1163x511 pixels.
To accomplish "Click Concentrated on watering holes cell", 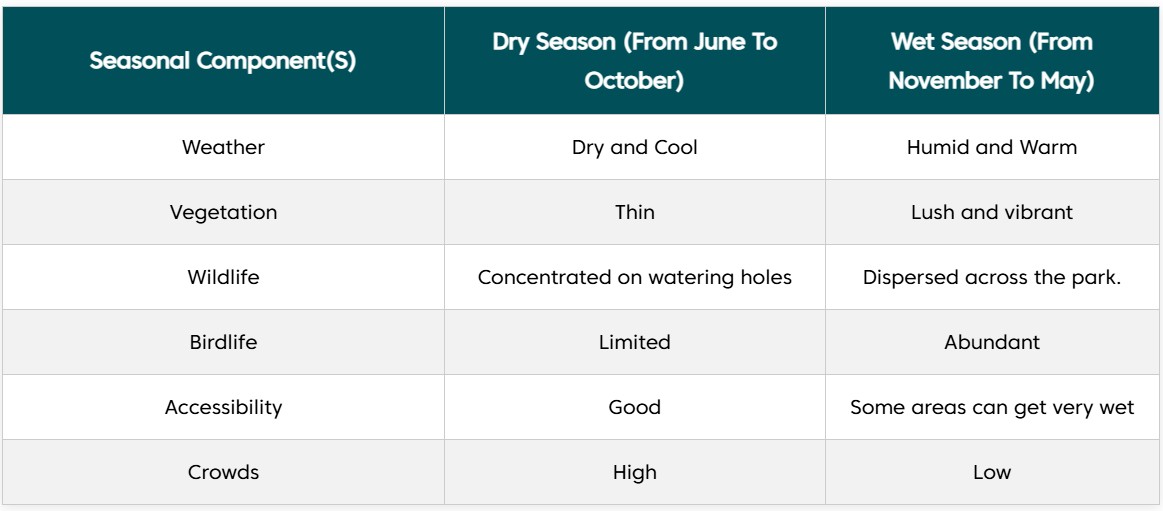I will pos(634,277).
